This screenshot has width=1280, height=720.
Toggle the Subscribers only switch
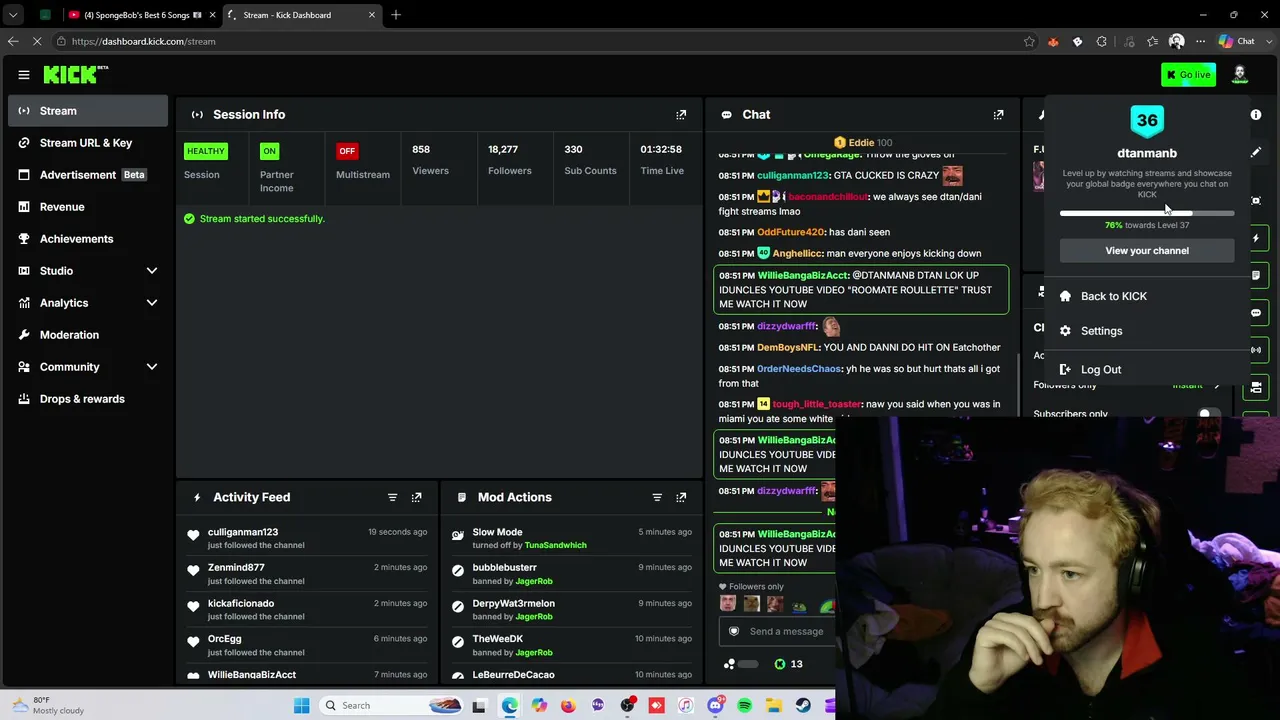click(x=1209, y=414)
